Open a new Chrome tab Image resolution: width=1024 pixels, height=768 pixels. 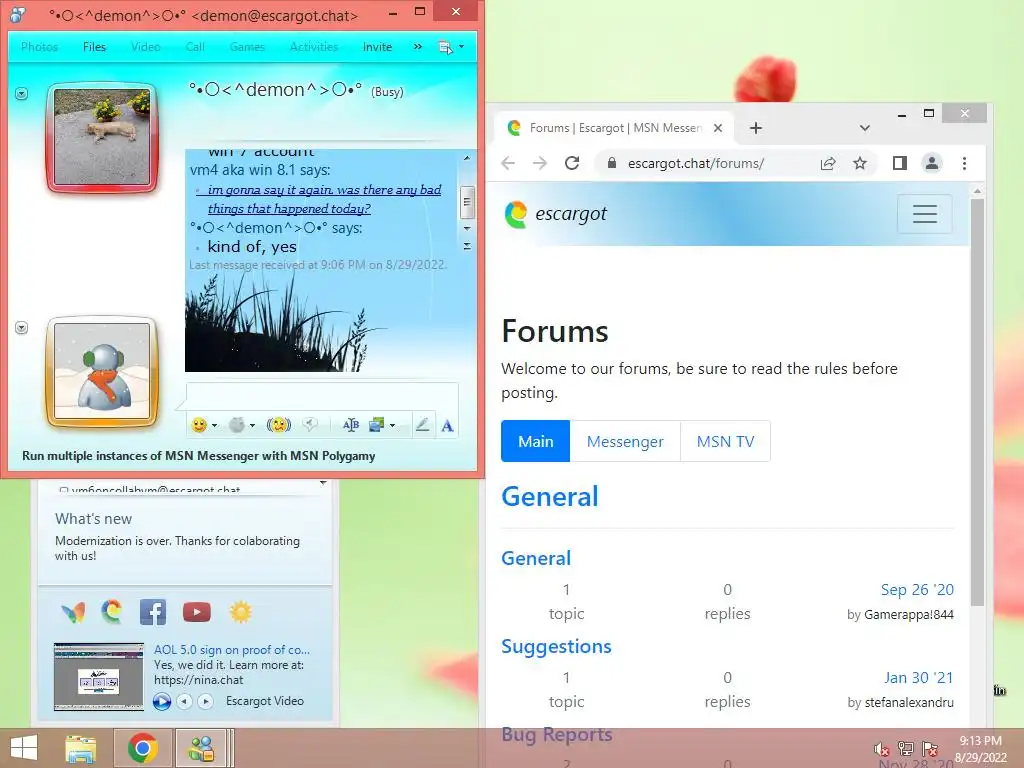click(x=756, y=128)
